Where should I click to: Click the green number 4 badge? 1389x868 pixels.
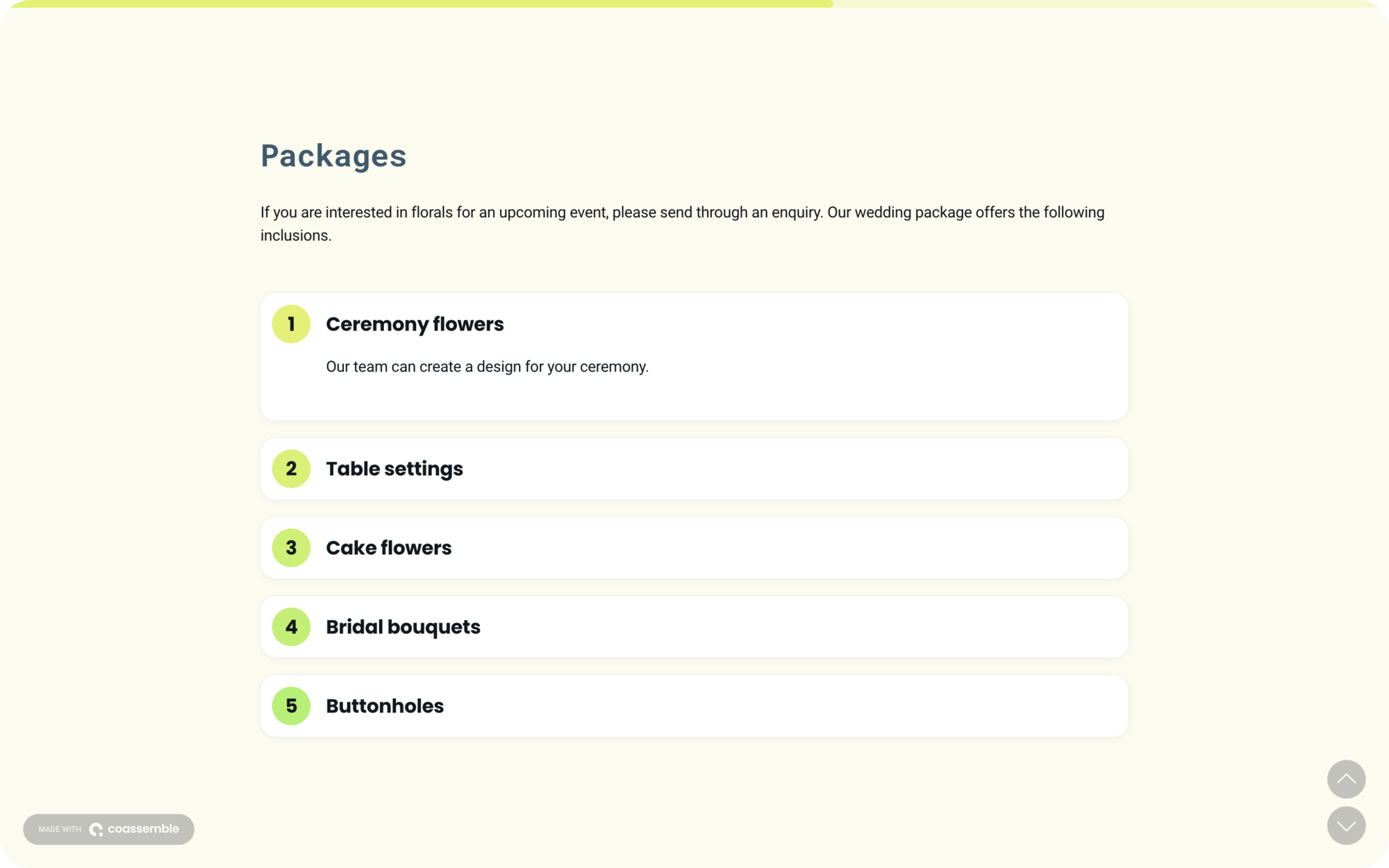click(x=291, y=627)
